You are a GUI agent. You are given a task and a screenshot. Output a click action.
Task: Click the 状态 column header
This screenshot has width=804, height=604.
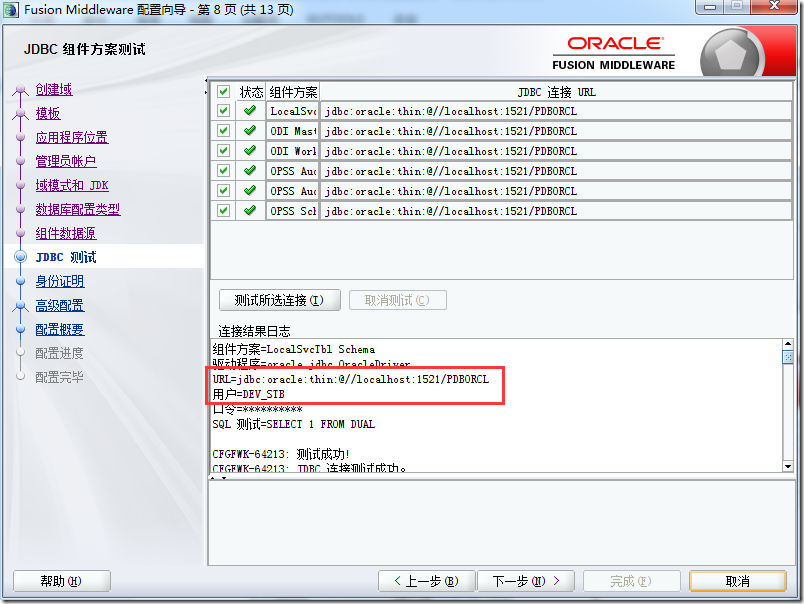[x=251, y=92]
